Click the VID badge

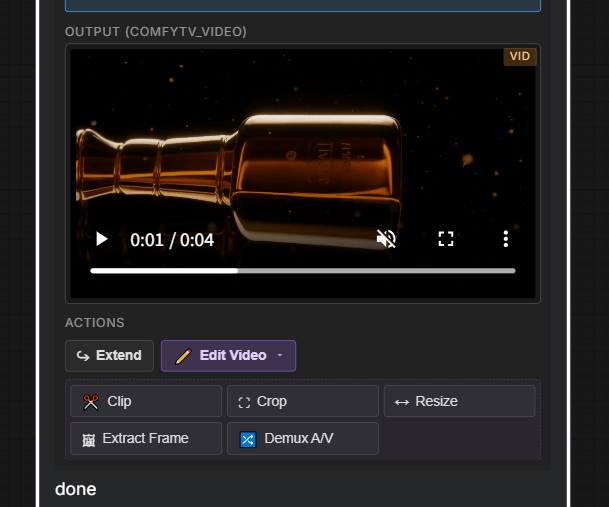[520, 56]
